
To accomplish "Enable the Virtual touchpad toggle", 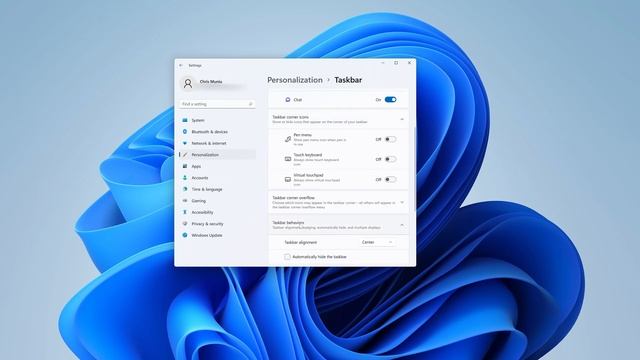I will pyautogui.click(x=390, y=179).
